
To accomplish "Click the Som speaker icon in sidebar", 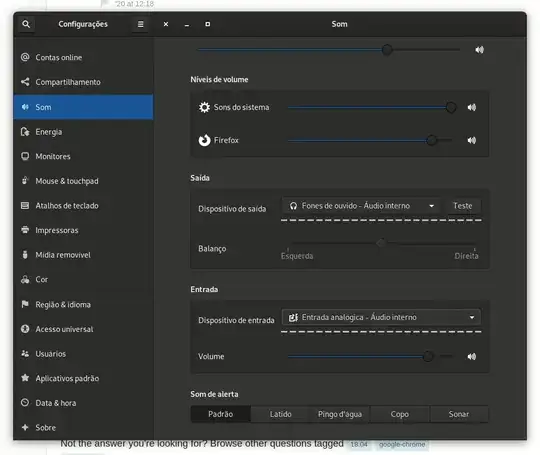I will [25, 107].
